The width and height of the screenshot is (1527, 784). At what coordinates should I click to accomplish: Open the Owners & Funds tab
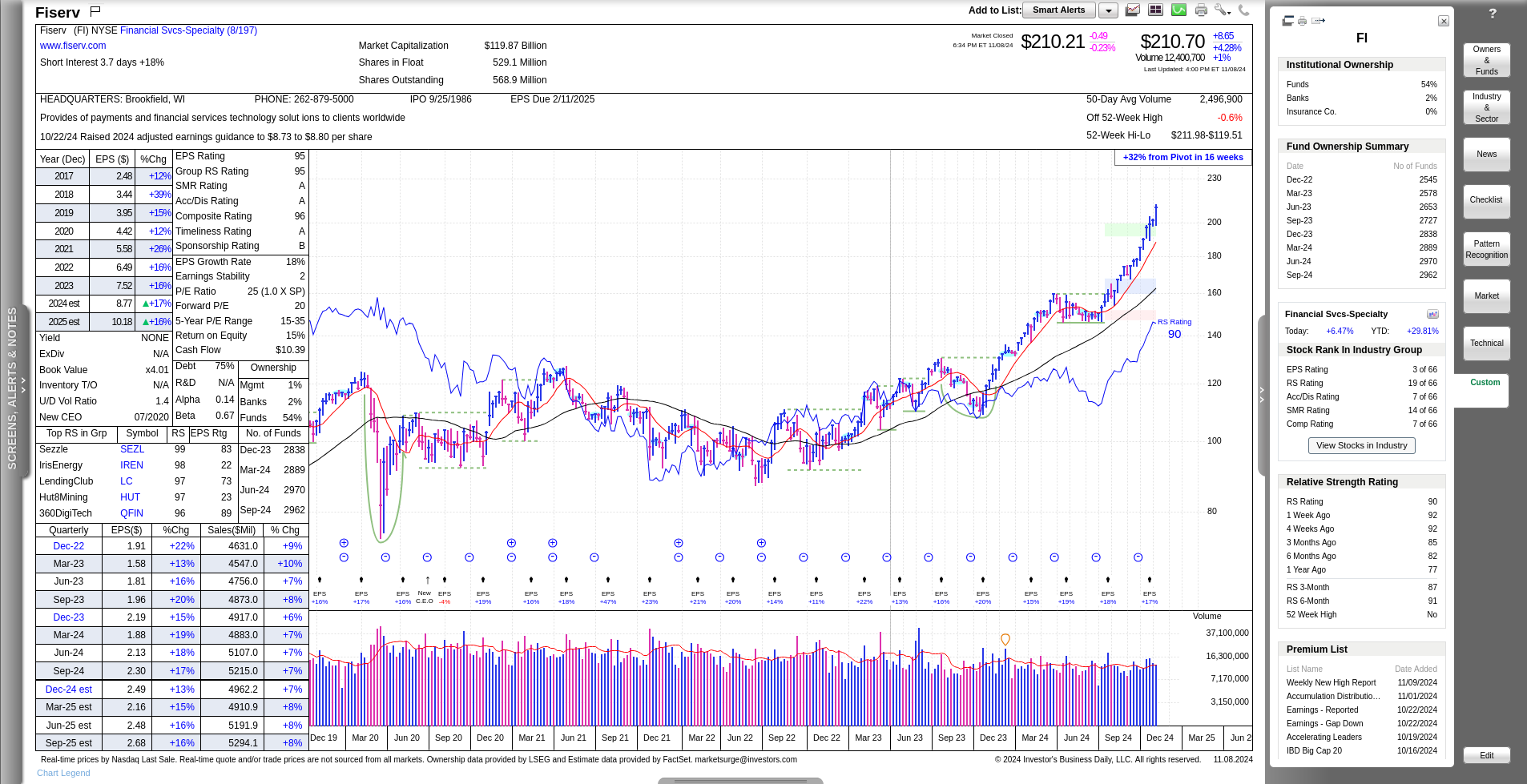1486,60
